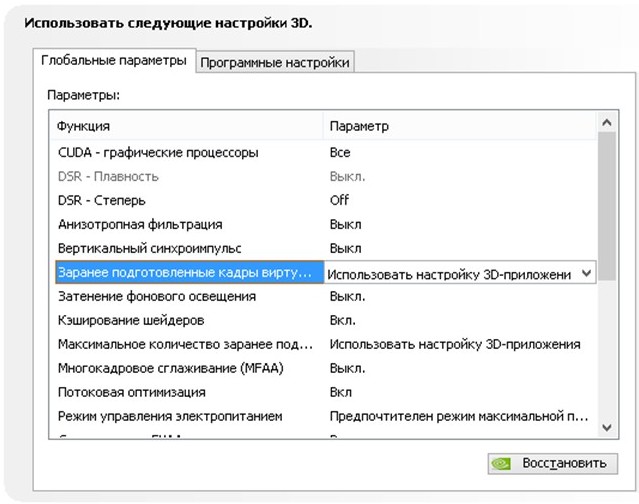The height and width of the screenshot is (504, 639).
Task: Open the dropdown arrow for Заранее подготовленные кадры
Action: 586,273
